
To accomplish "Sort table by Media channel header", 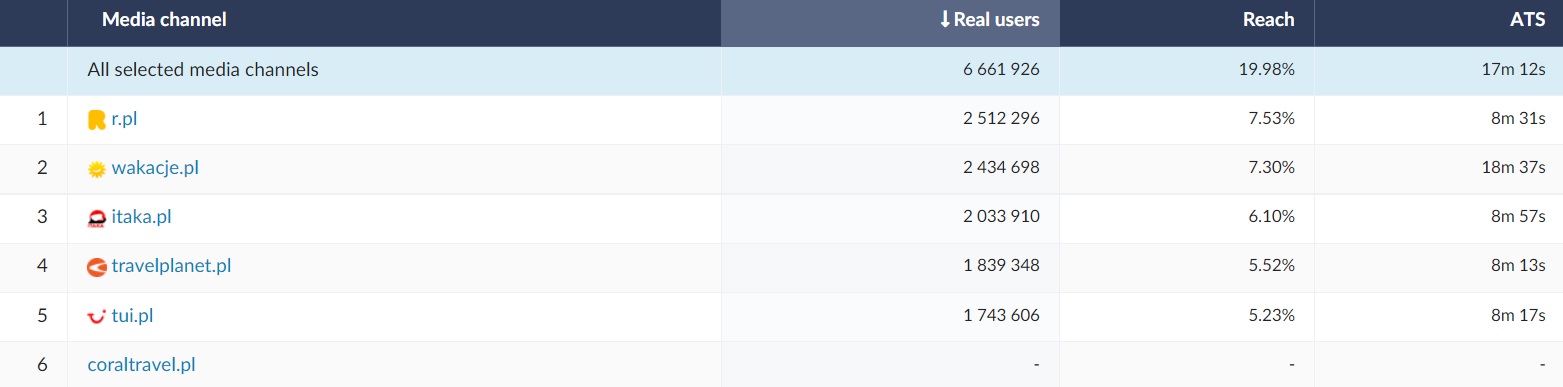I will coord(164,20).
